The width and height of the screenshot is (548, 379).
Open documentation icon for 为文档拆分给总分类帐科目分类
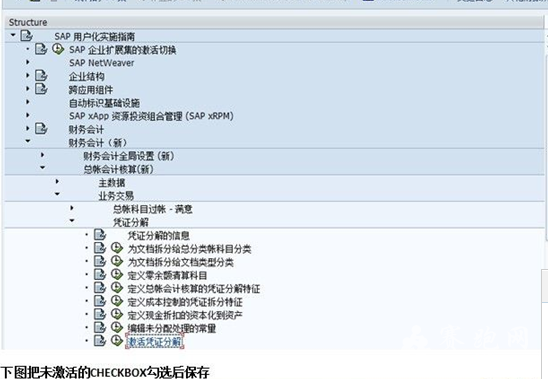100,248
